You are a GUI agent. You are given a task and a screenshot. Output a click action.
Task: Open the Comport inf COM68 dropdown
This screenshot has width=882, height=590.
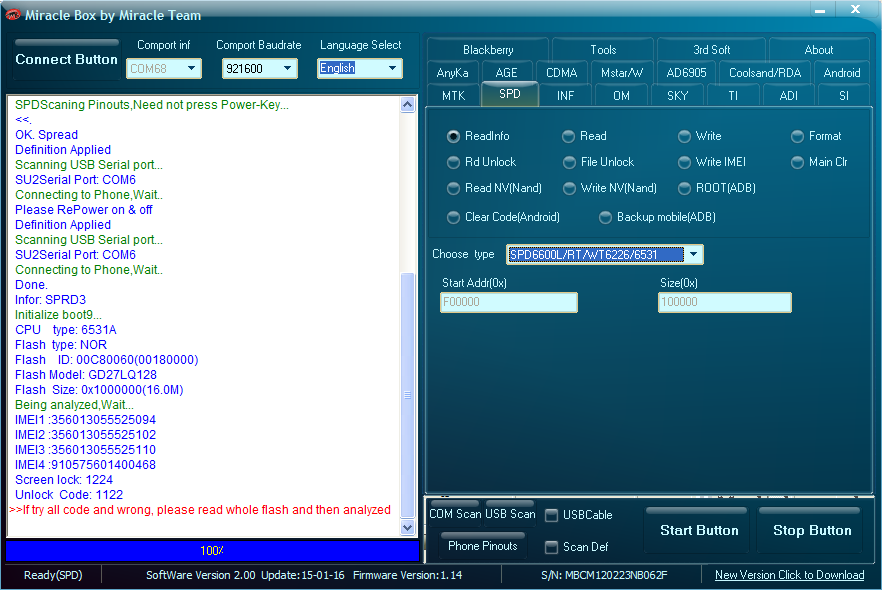click(x=164, y=69)
